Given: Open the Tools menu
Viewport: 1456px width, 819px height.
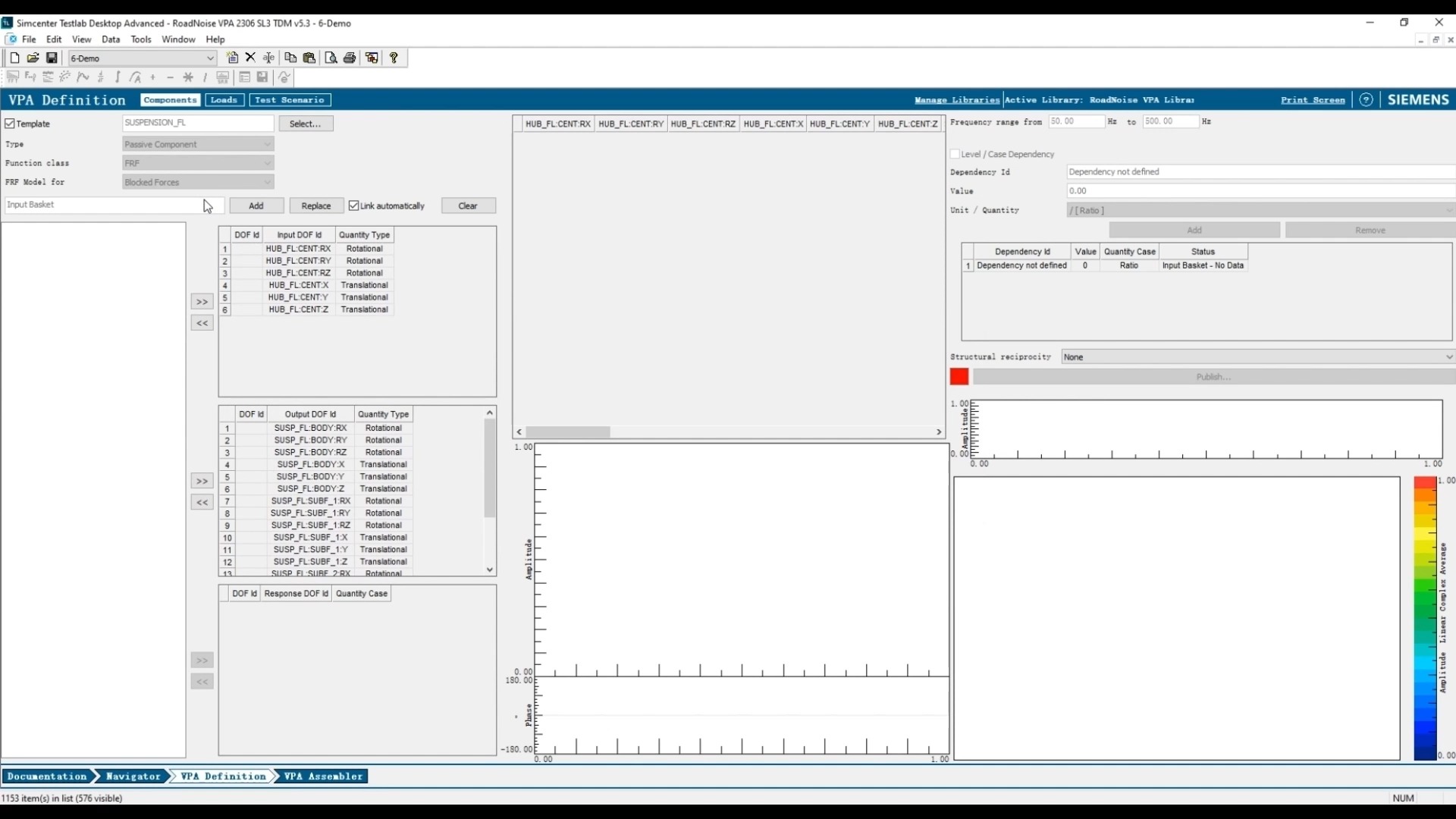Looking at the screenshot, I should (x=141, y=39).
